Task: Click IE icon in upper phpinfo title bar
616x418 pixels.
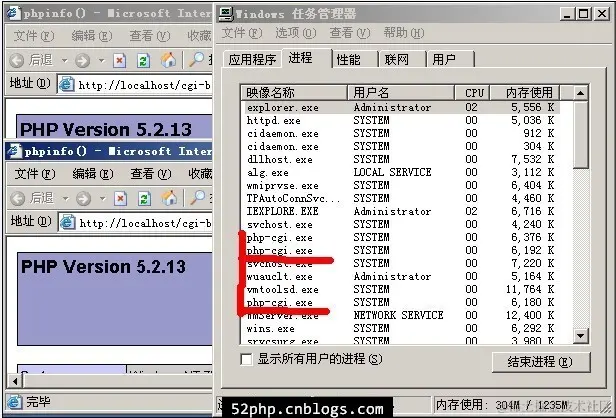Action: pyautogui.click(x=13, y=13)
